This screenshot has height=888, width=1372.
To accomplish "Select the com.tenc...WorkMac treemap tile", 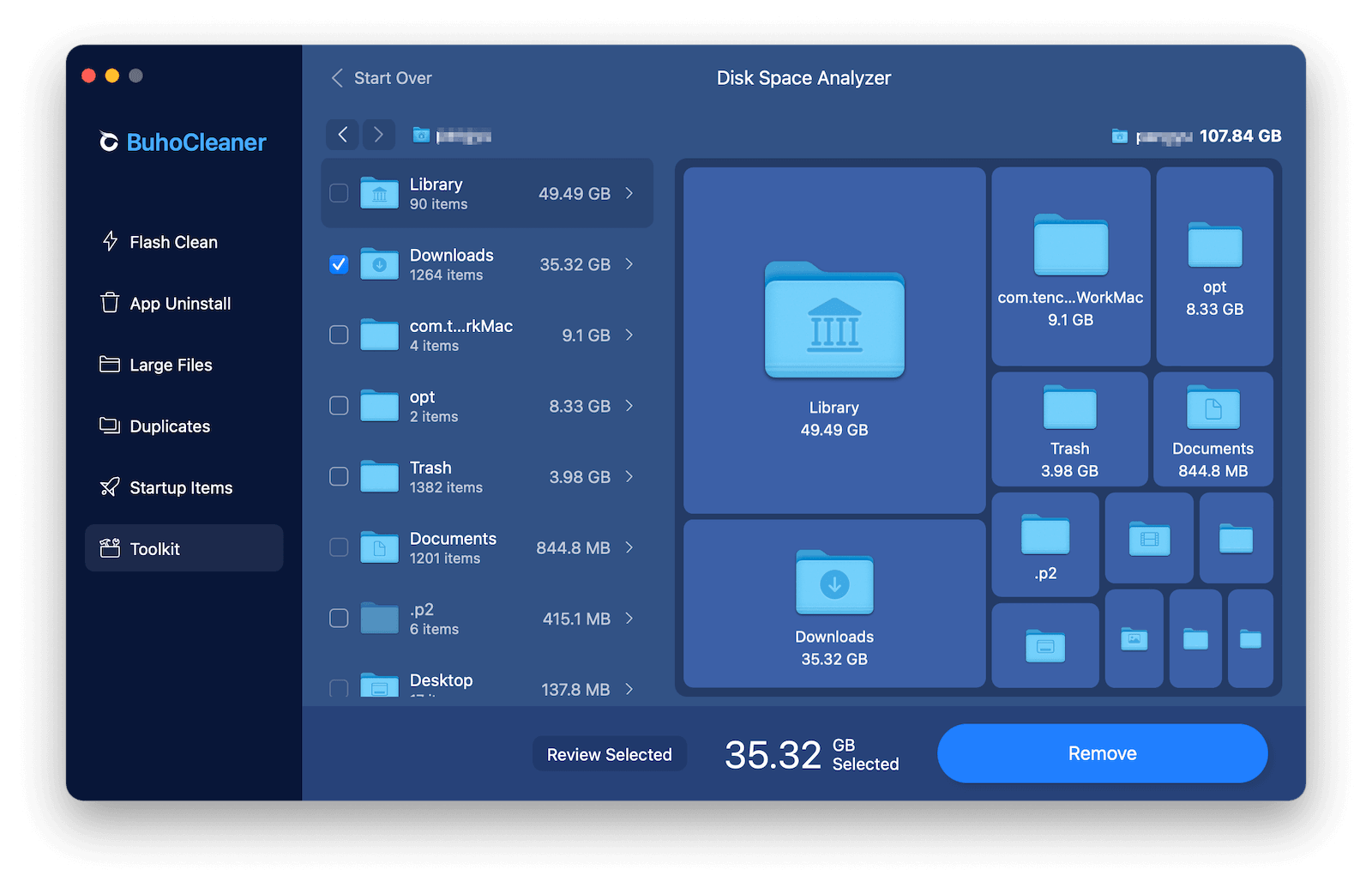I will click(1071, 266).
